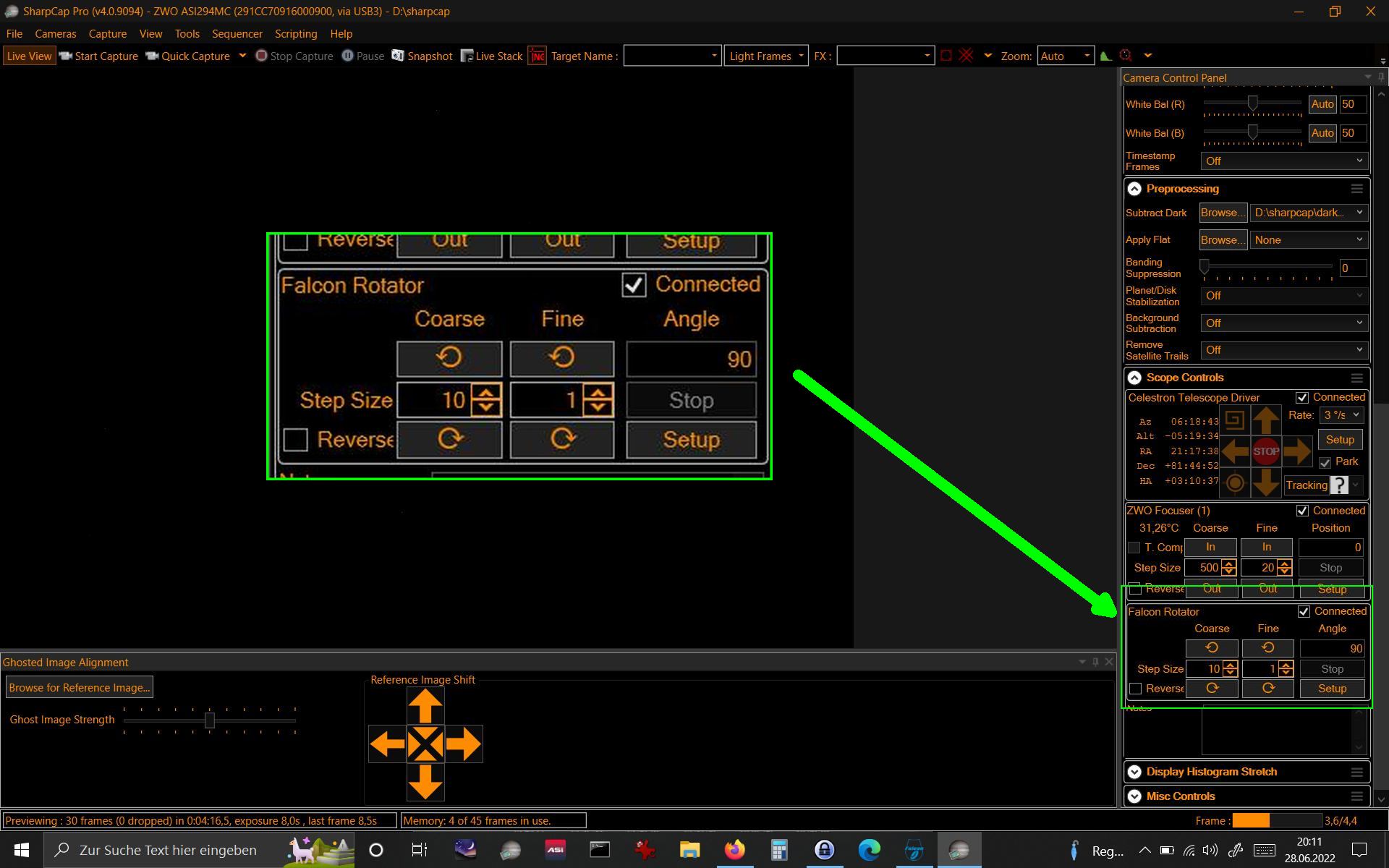Toggle Falcon Rotator Connected checkbox
Viewport: 1389px width, 868px height.
pos(1303,612)
